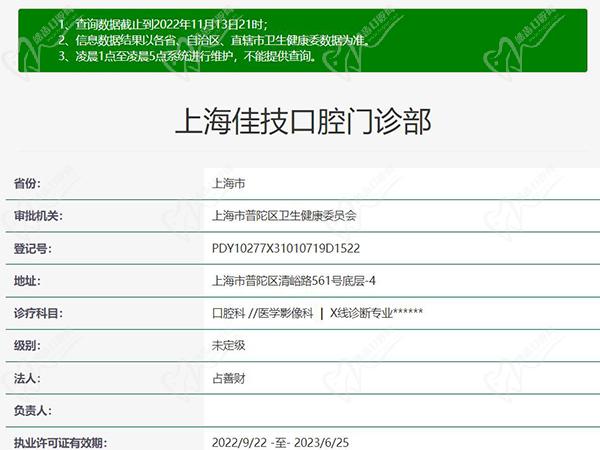Select the address 上海市普陀区清峪路561号底层-4
The image size is (600, 450).
tap(294, 281)
